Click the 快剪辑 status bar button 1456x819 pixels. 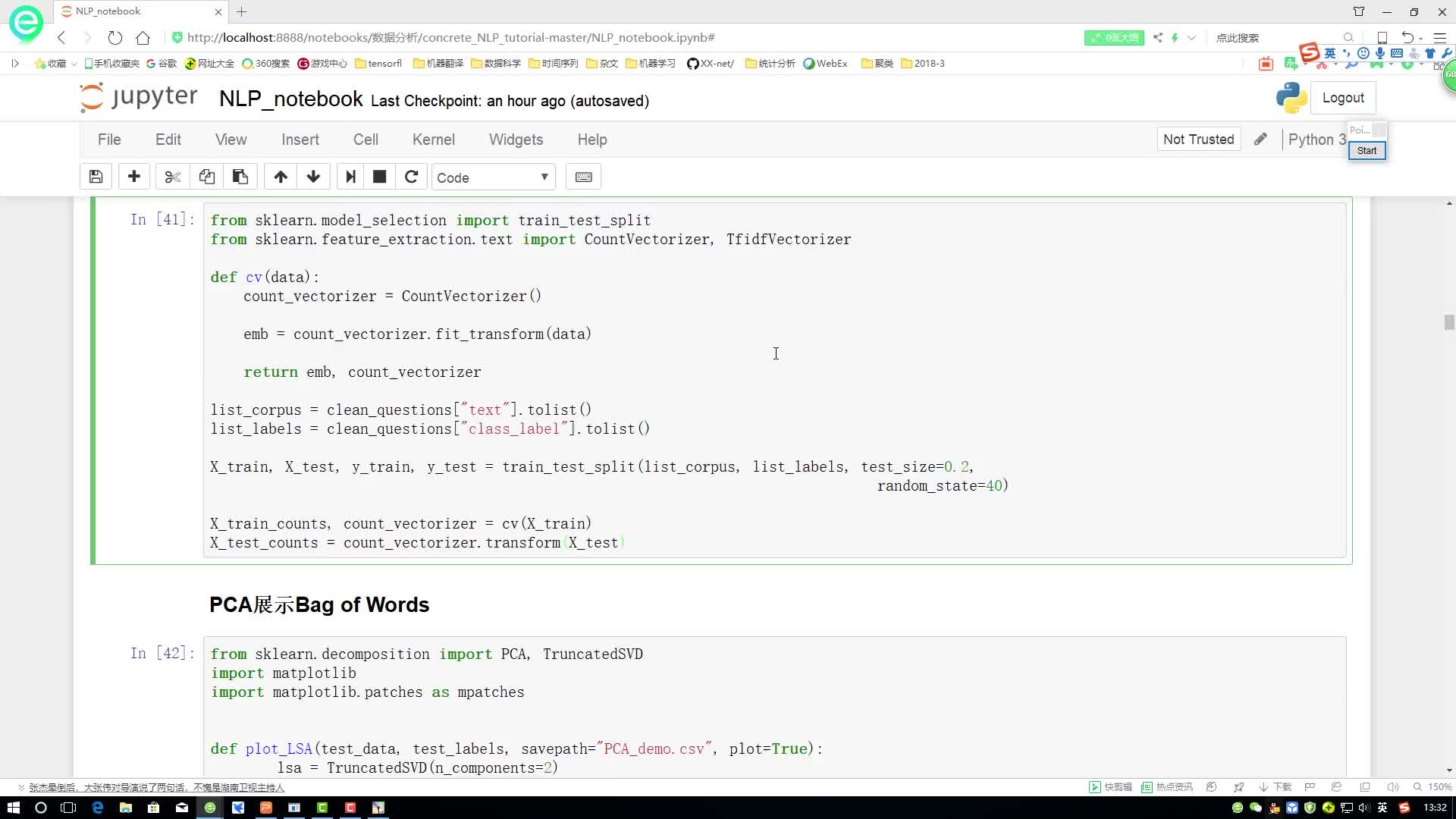(x=1110, y=787)
